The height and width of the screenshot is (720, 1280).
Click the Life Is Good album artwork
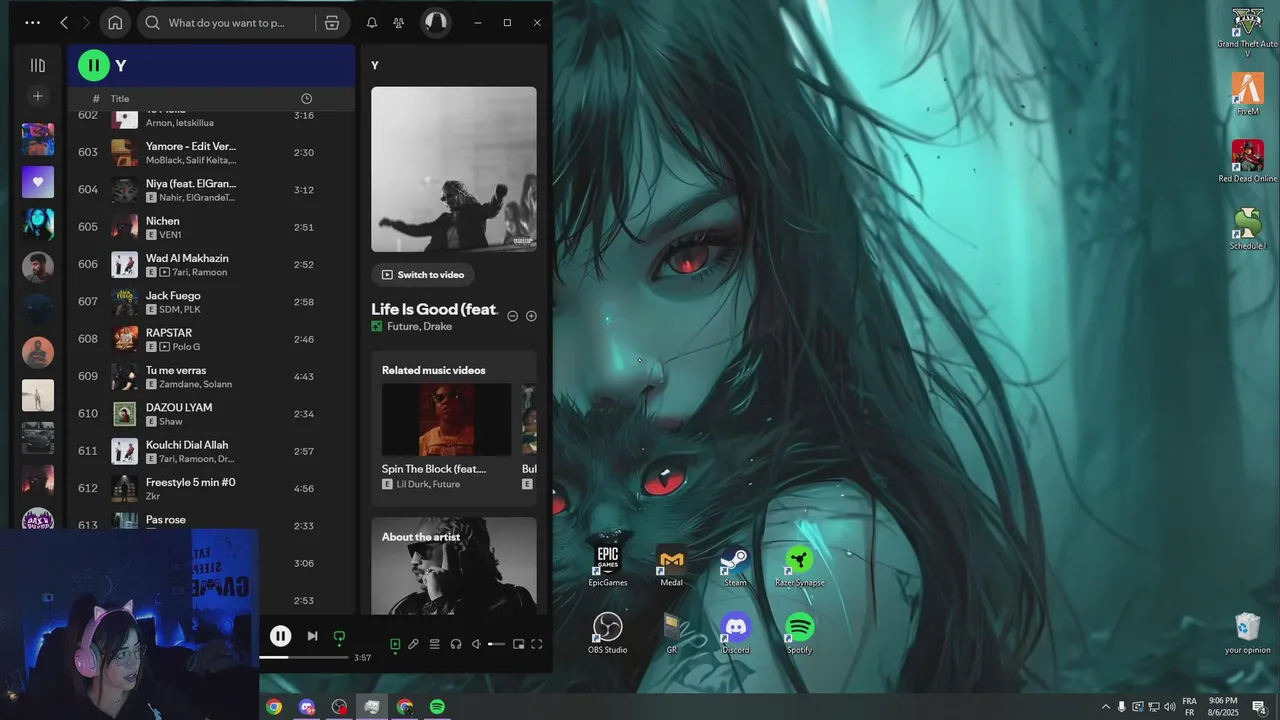point(454,169)
